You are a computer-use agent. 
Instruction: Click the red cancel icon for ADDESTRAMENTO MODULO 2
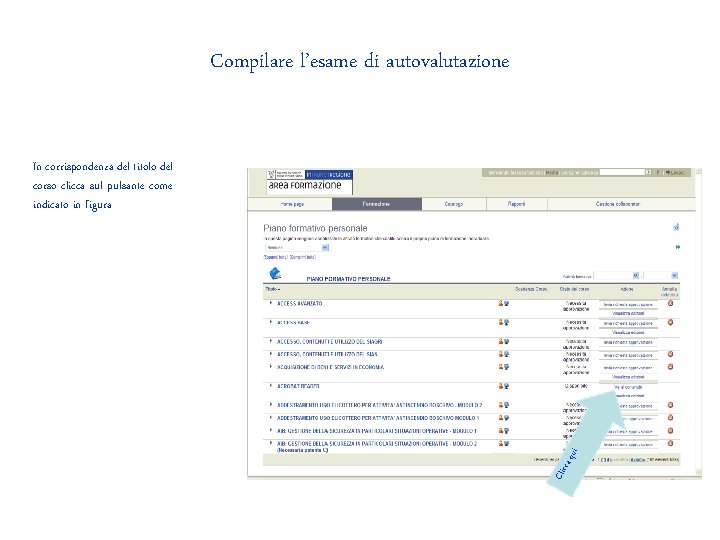670,405
